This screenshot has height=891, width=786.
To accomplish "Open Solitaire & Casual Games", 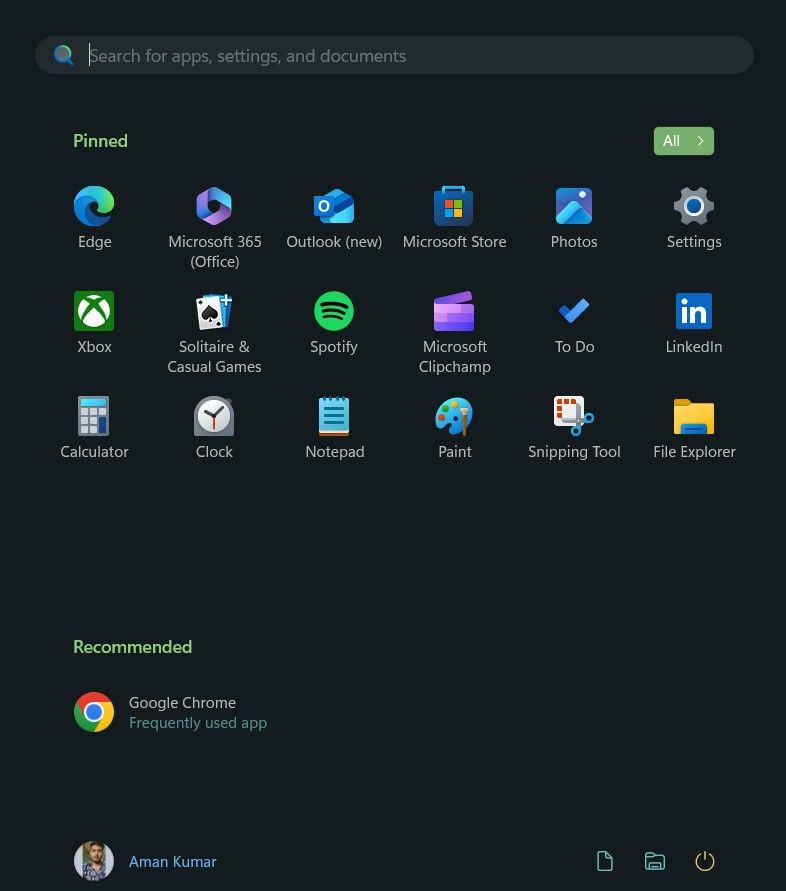I will (214, 332).
